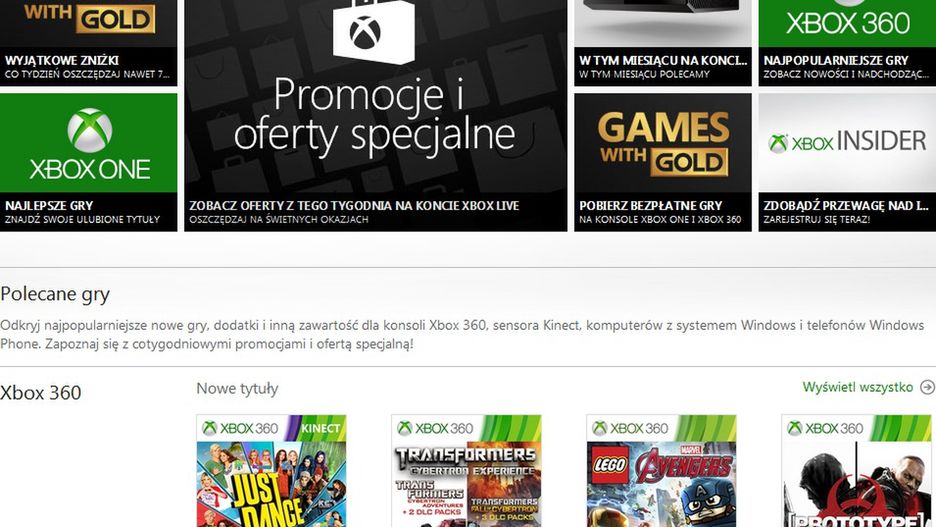The height and width of the screenshot is (527, 936).
Task: Click the Xbox 360 green logo tile
Action: (x=847, y=23)
